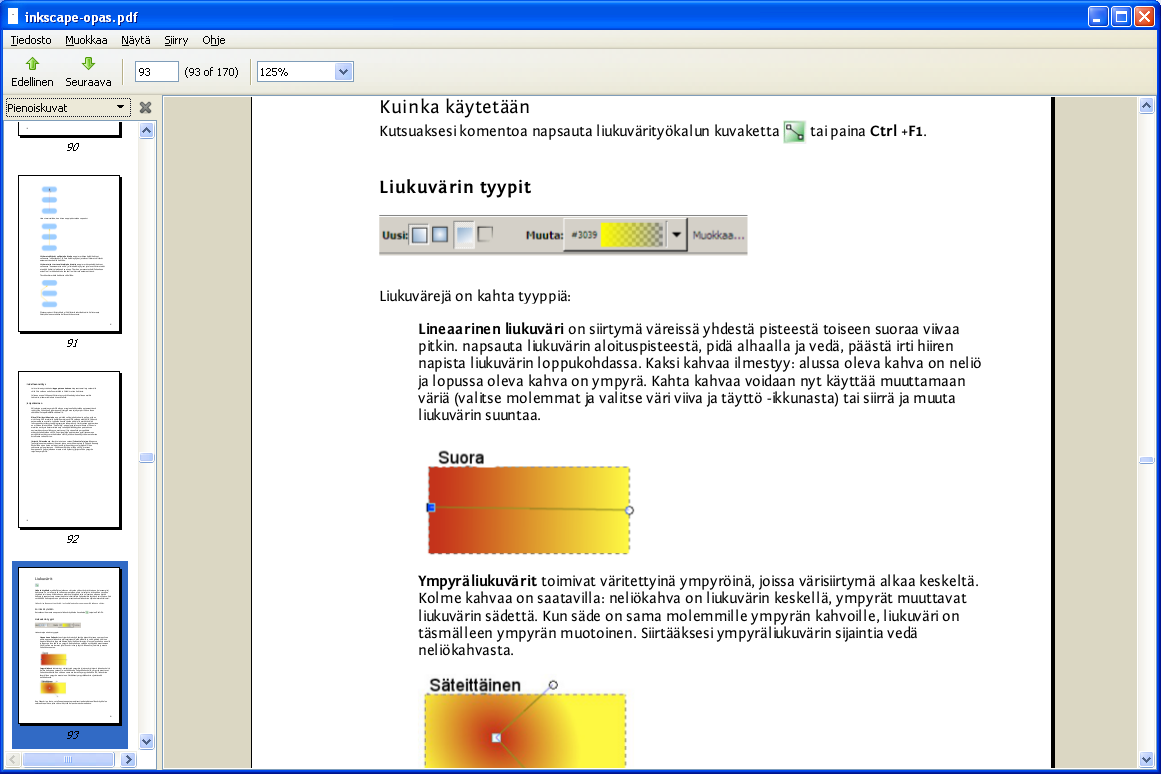The height and width of the screenshot is (774, 1161).
Task: Open the Pienoiskuvat sidebar dropdown
Action: [x=67, y=107]
